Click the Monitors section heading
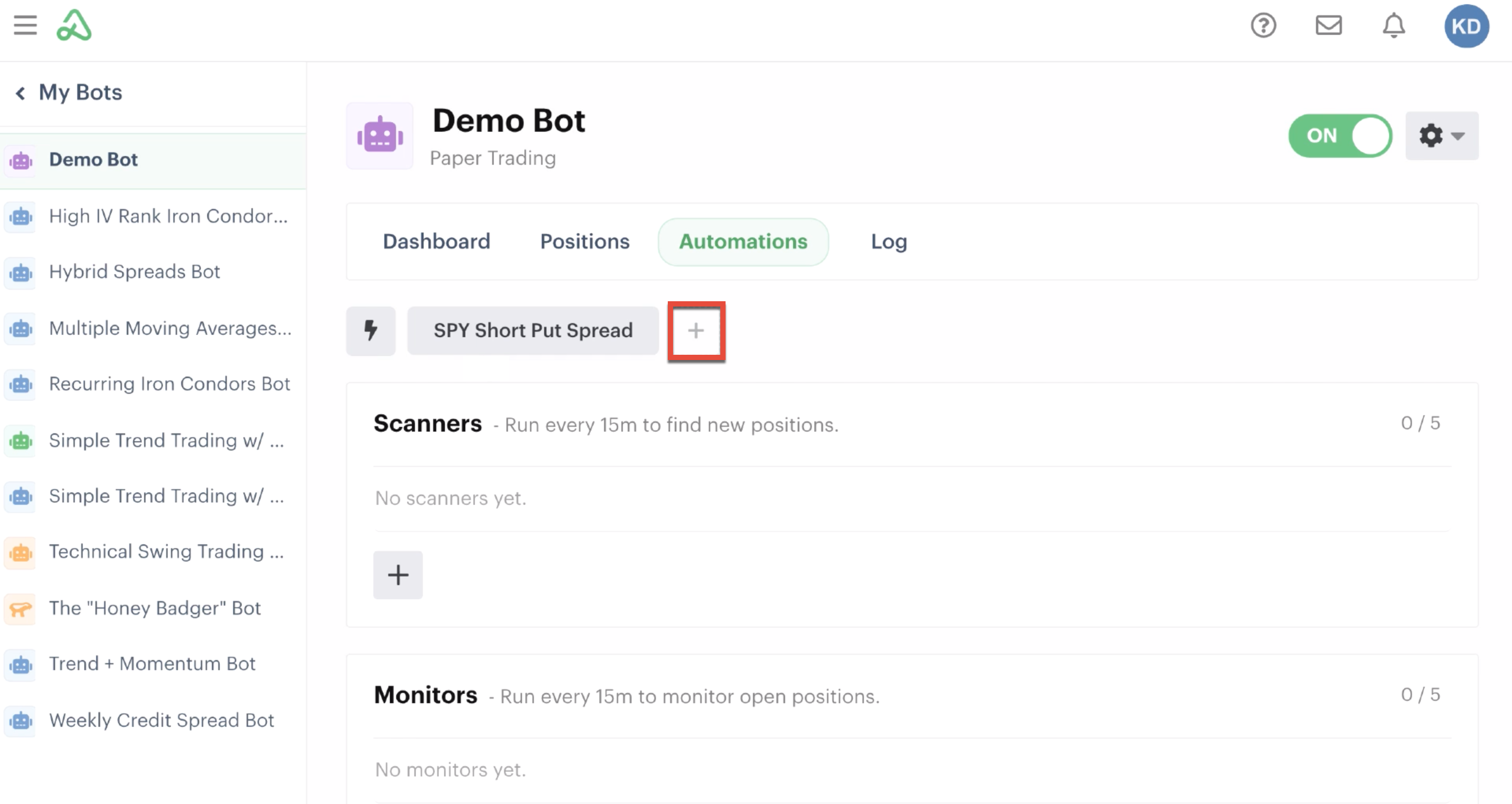This screenshot has height=804, width=1512. point(426,695)
